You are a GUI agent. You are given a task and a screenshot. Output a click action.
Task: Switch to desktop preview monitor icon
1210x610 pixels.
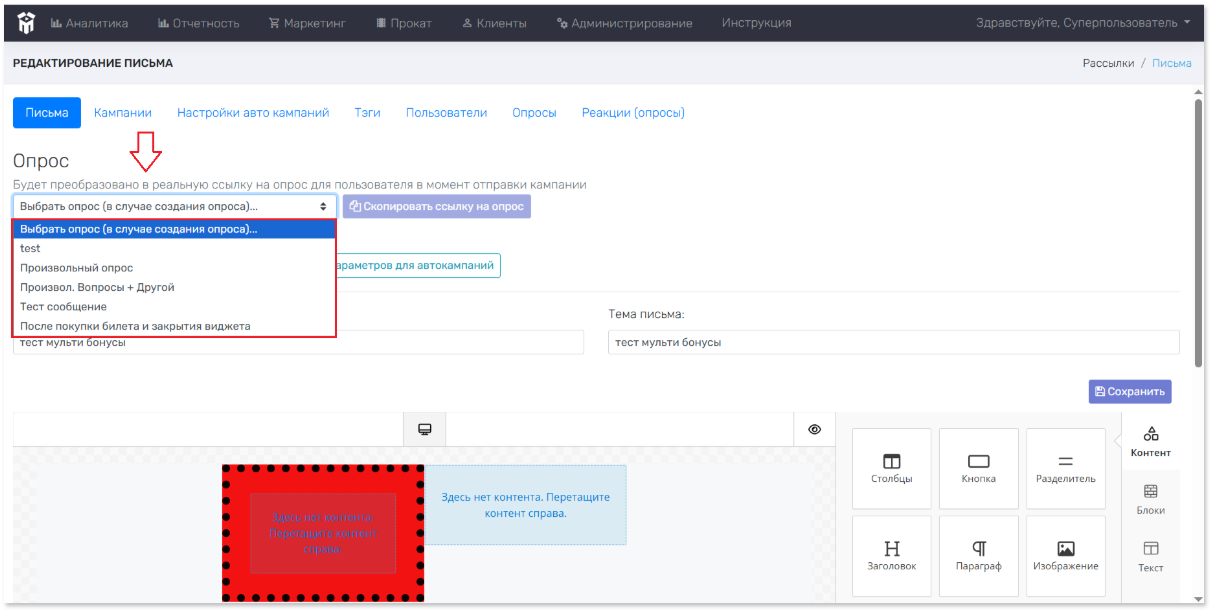click(x=425, y=429)
